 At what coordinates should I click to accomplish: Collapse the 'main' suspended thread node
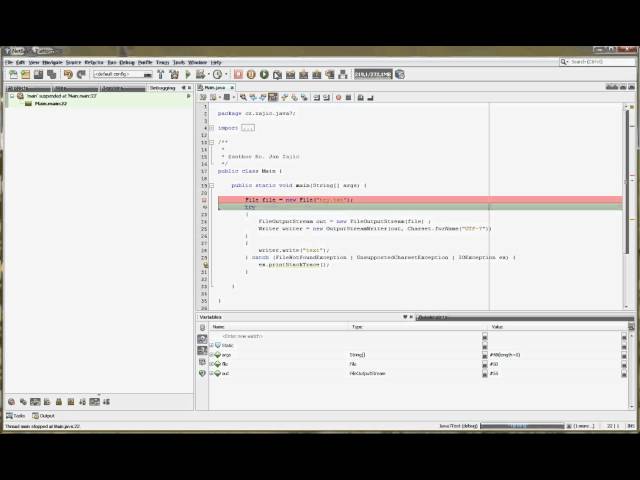click(x=12, y=96)
